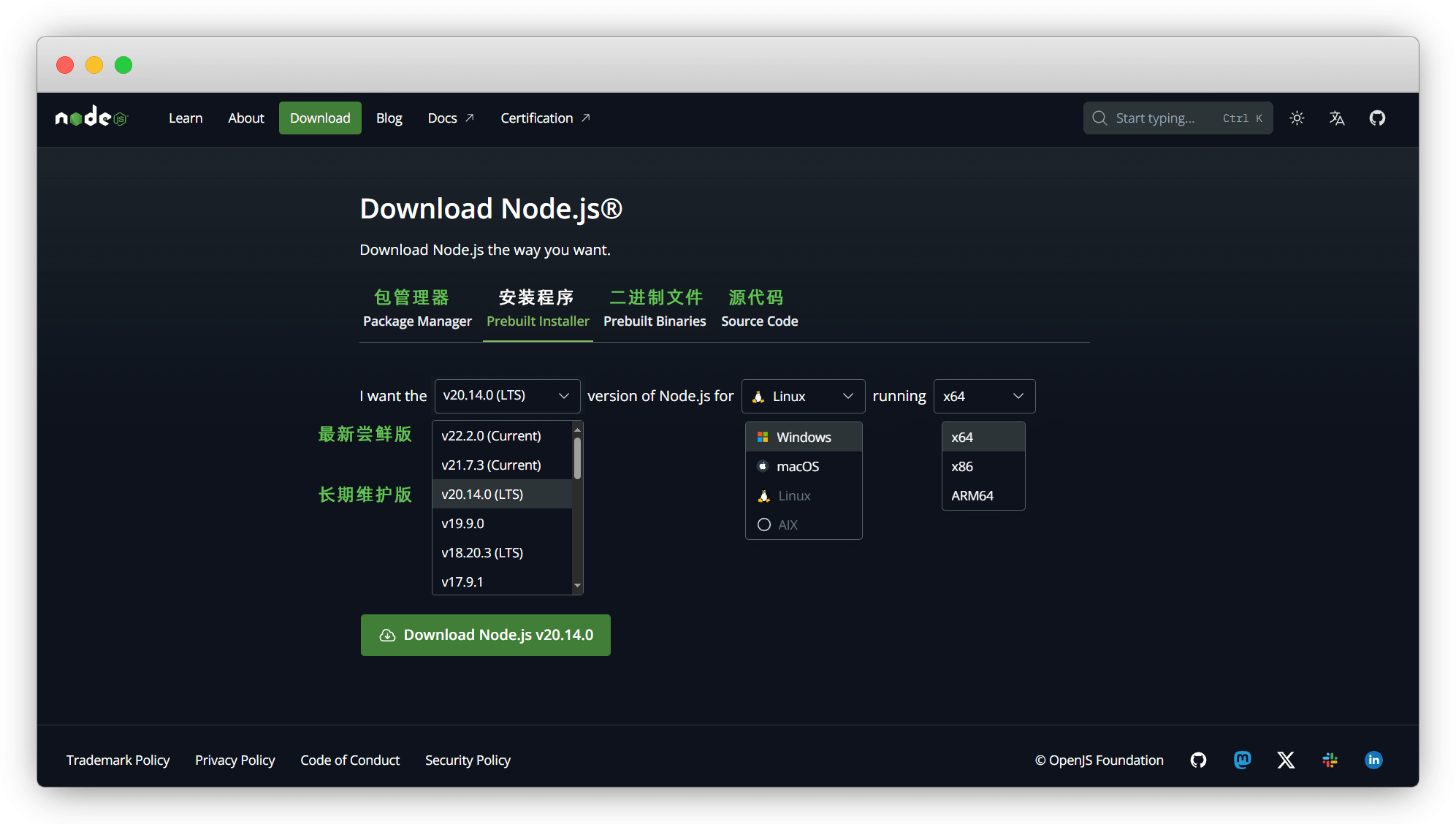Image resolution: width=1456 pixels, height=824 pixels.
Task: Open the Trademark Policy link
Action: click(118, 760)
